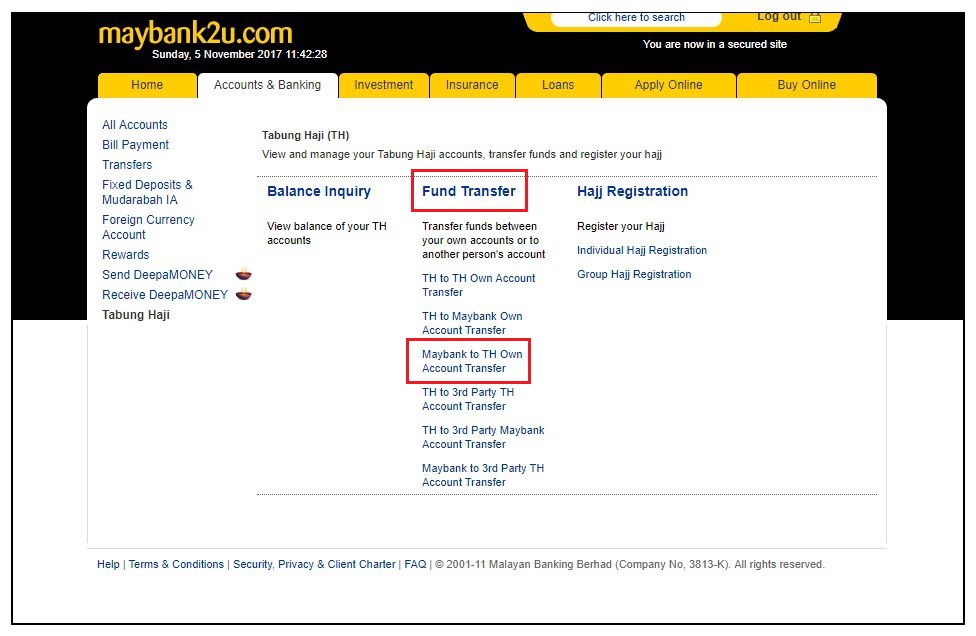Click Receive DeepaMONEY link
The height and width of the screenshot is (636, 976).
165,294
